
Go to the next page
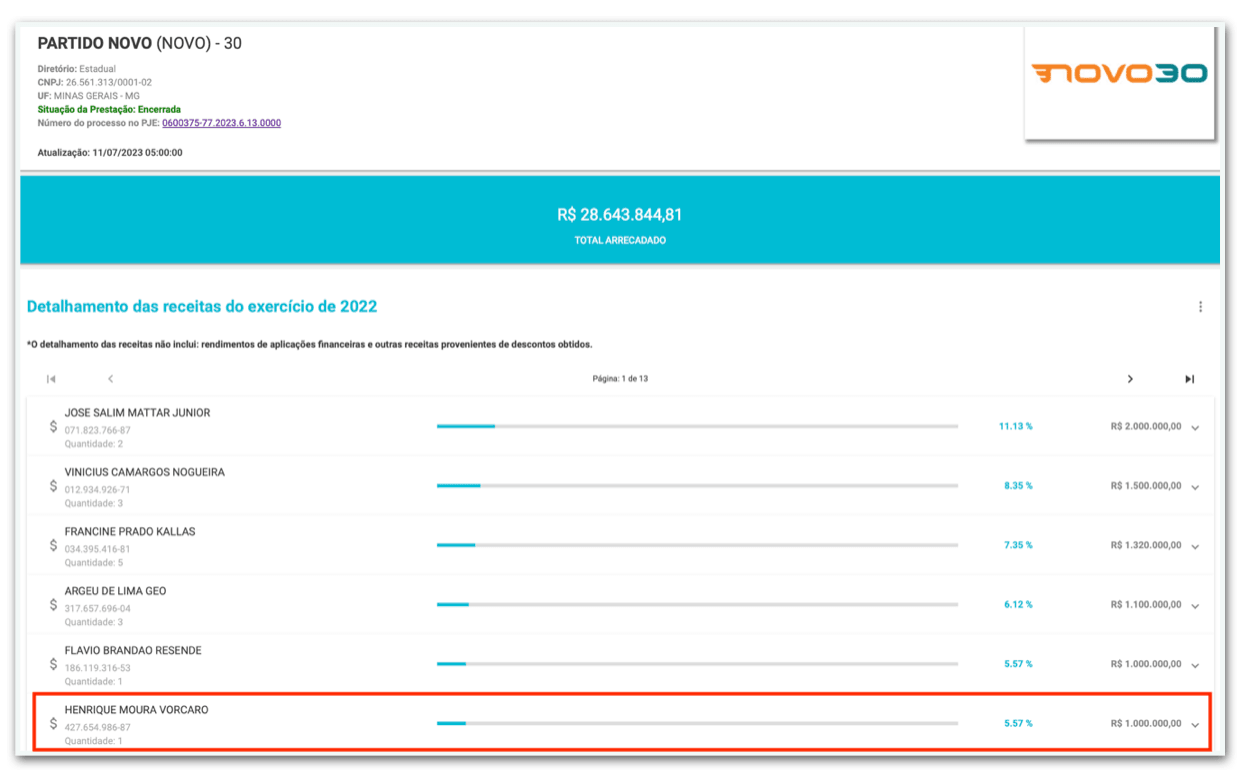tap(1130, 379)
